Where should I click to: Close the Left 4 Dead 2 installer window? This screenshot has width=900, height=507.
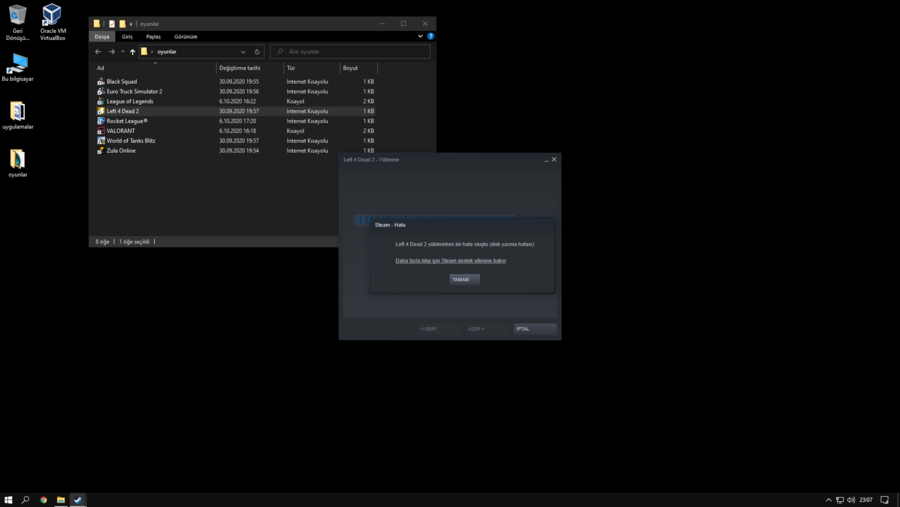554,160
